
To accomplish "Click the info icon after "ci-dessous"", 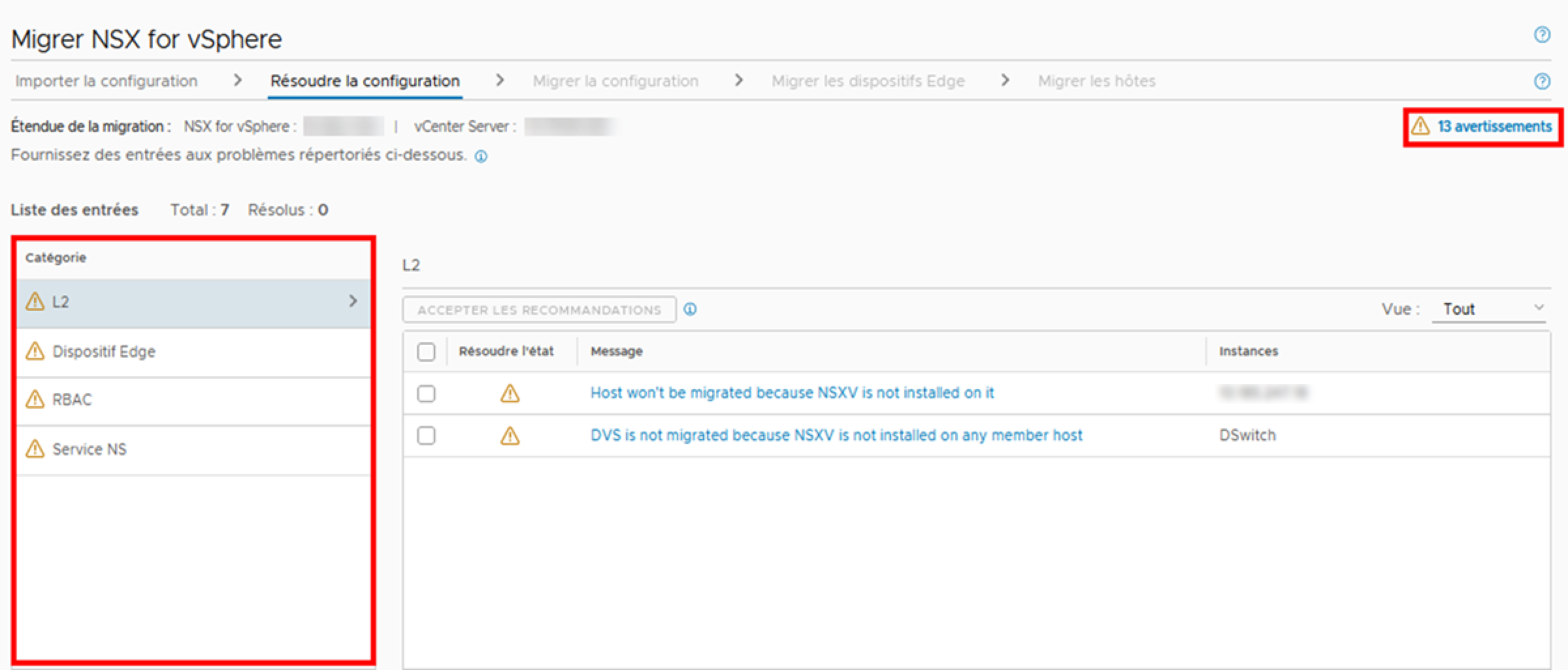I will pos(481,156).
